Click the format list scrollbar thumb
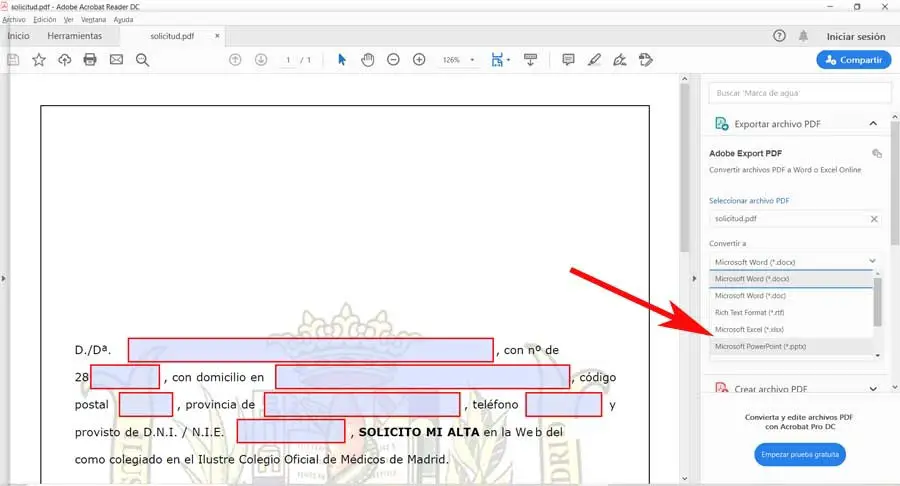 pos(877,301)
